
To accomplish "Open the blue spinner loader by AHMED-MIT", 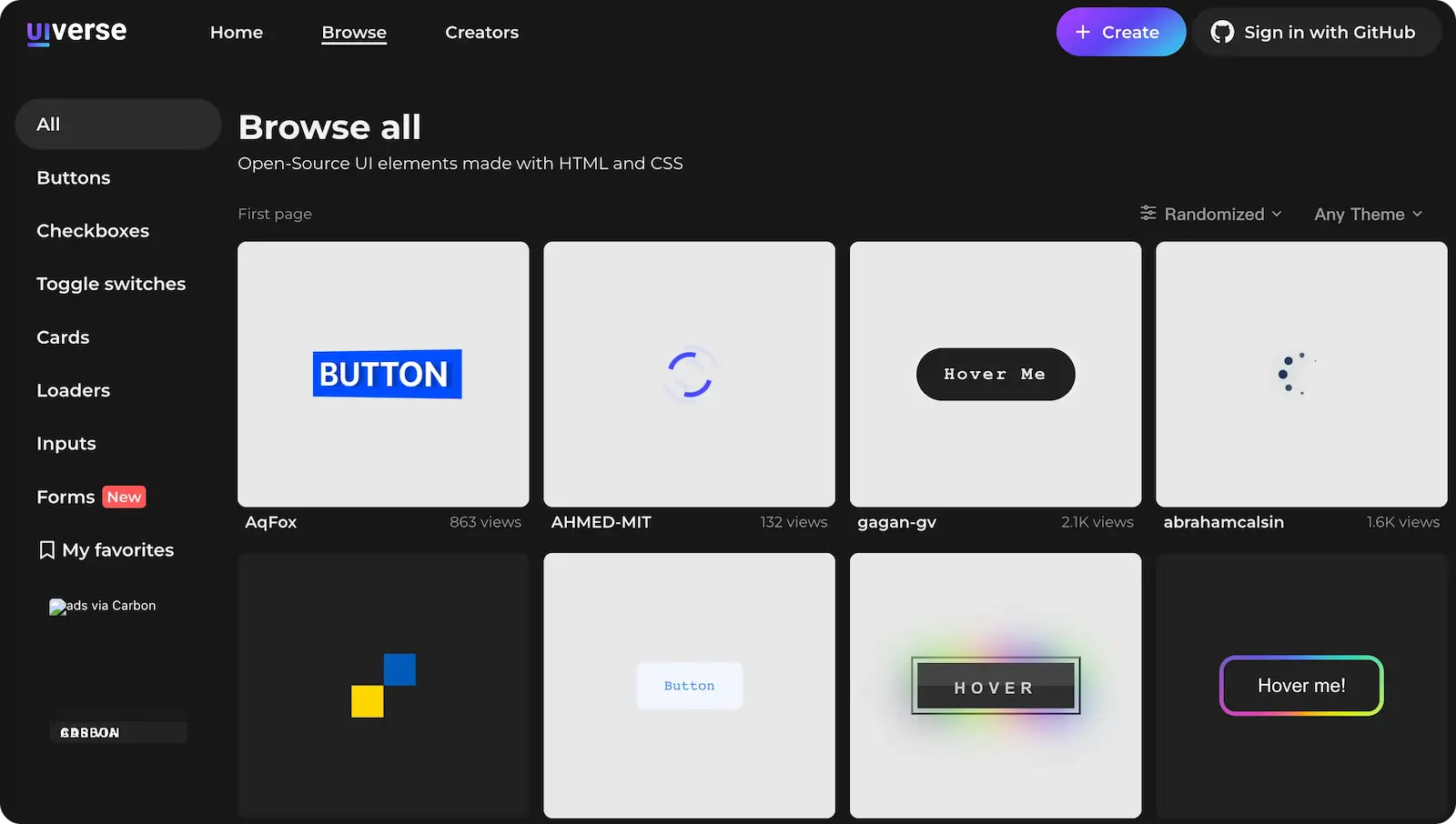I will 689,374.
